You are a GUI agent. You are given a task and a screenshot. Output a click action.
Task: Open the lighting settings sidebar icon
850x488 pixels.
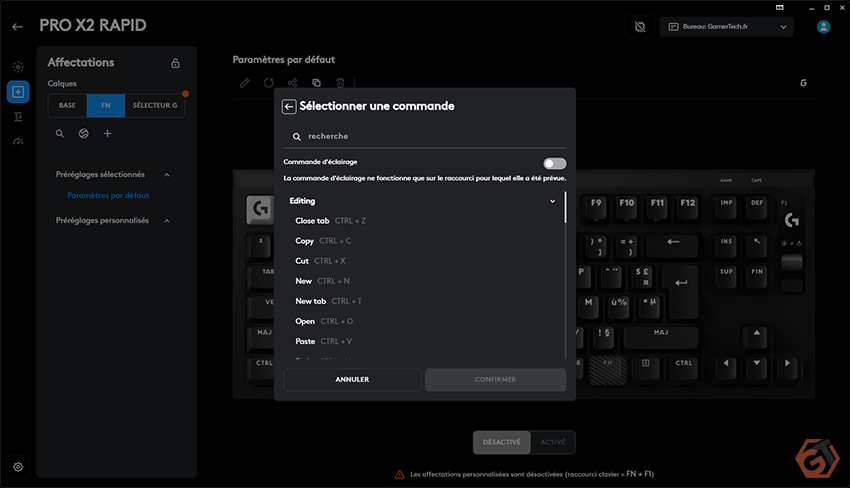coord(18,67)
